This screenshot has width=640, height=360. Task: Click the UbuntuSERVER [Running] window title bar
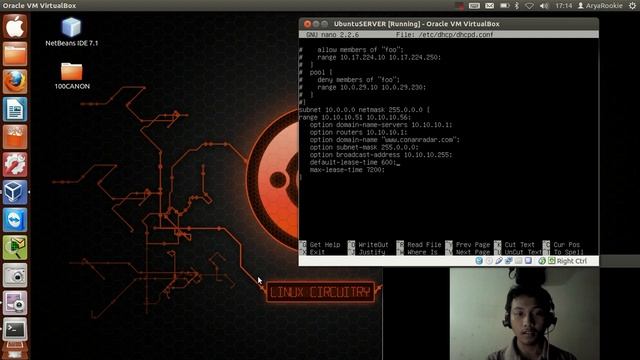click(x=449, y=24)
